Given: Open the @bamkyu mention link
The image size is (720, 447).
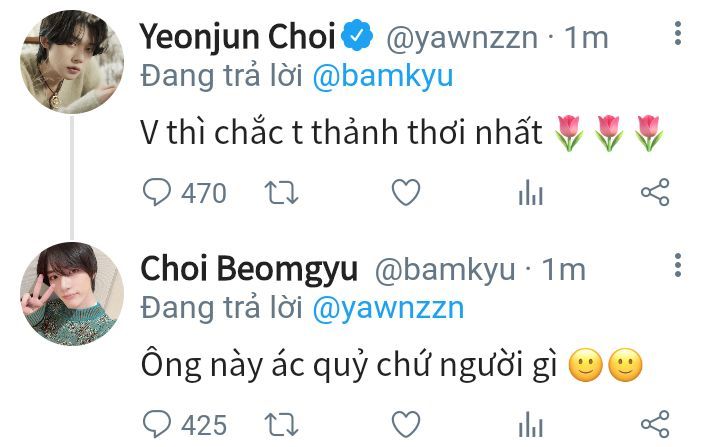Looking at the screenshot, I should point(383,76).
